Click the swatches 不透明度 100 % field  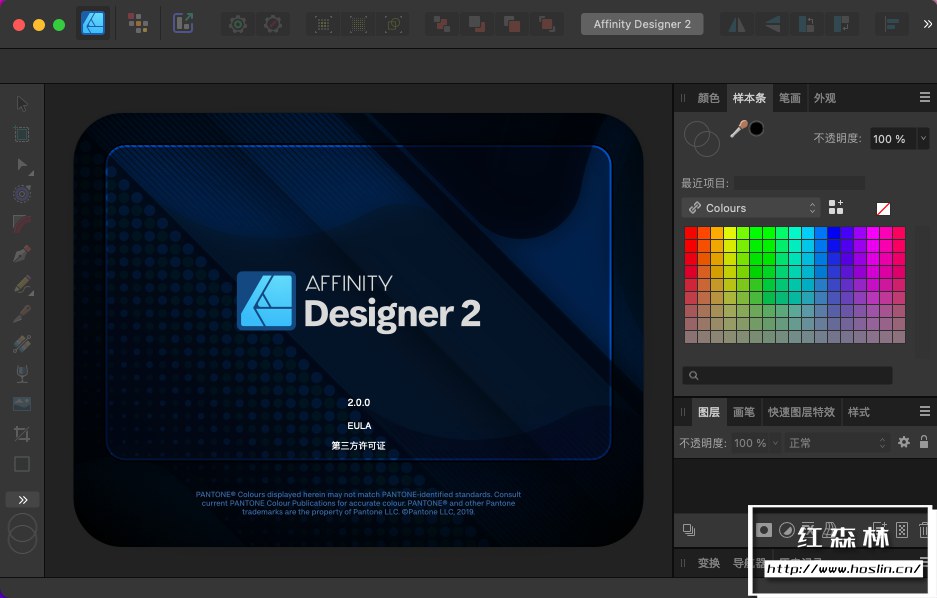(892, 139)
